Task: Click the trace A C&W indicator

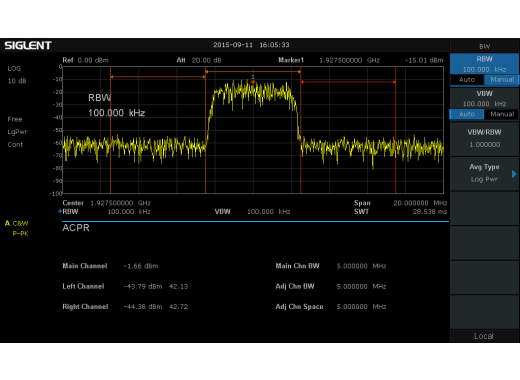Action: tap(17, 223)
